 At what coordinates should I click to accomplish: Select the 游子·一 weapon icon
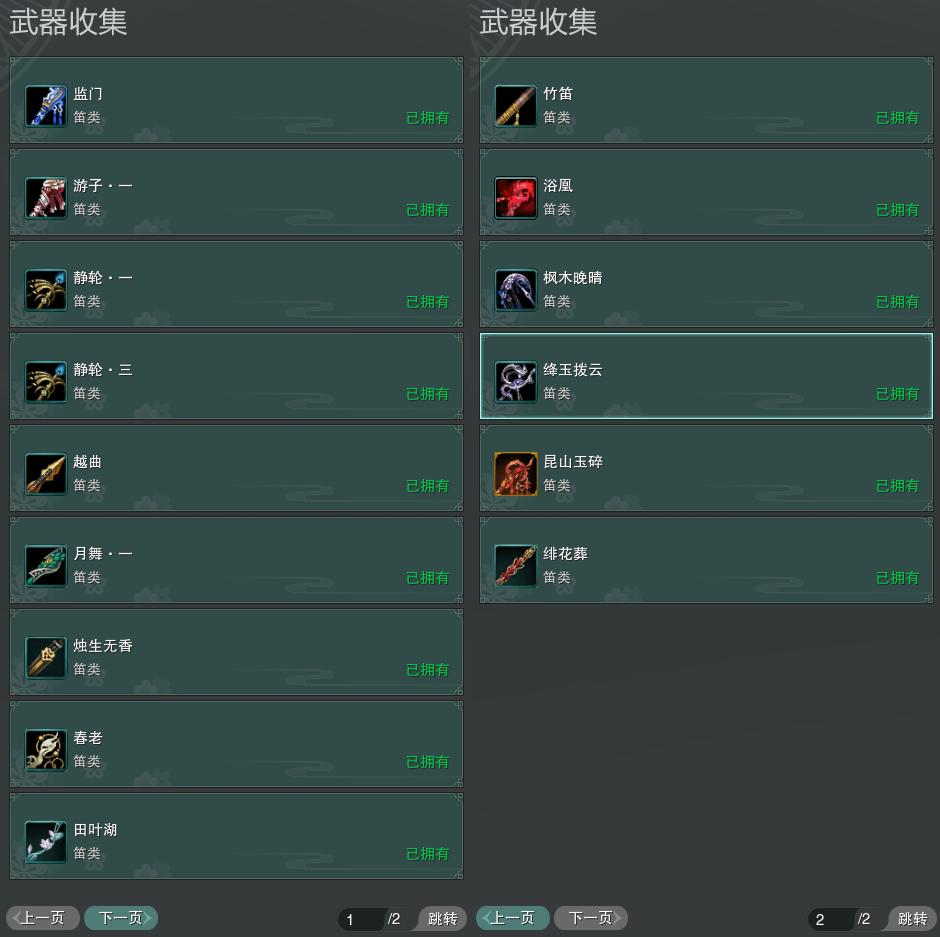(46, 197)
